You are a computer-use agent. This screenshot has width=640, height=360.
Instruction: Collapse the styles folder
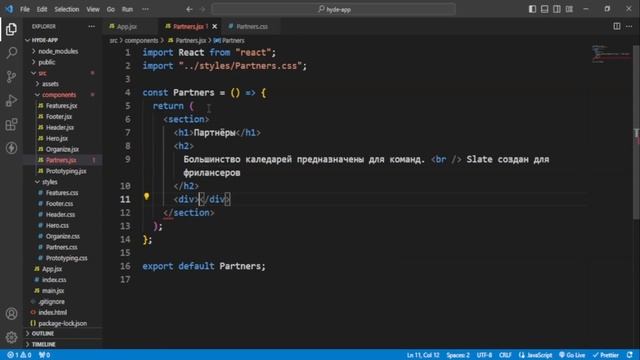click(x=49, y=182)
